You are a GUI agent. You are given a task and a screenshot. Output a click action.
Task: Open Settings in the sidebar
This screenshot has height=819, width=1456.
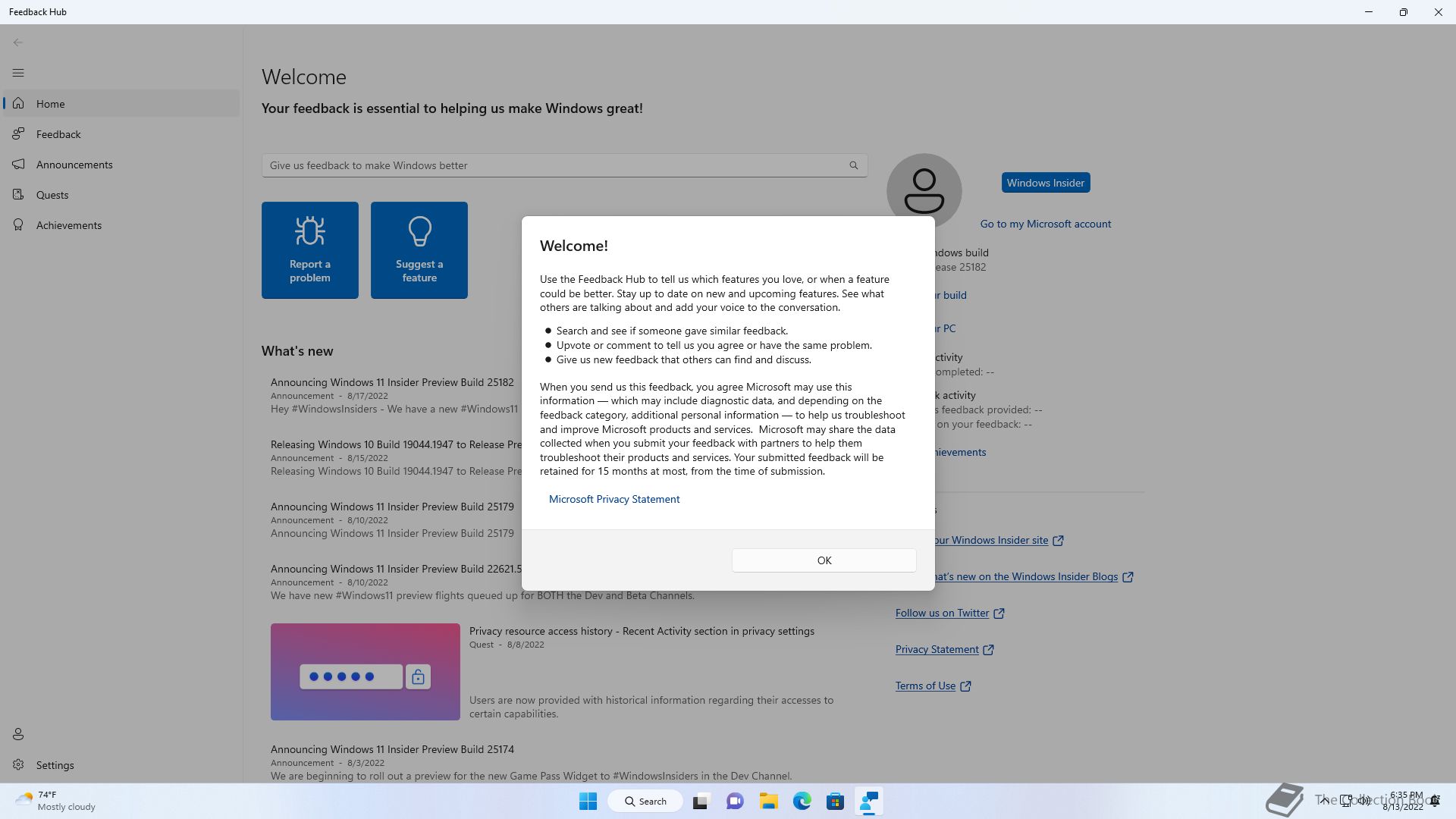point(121,765)
